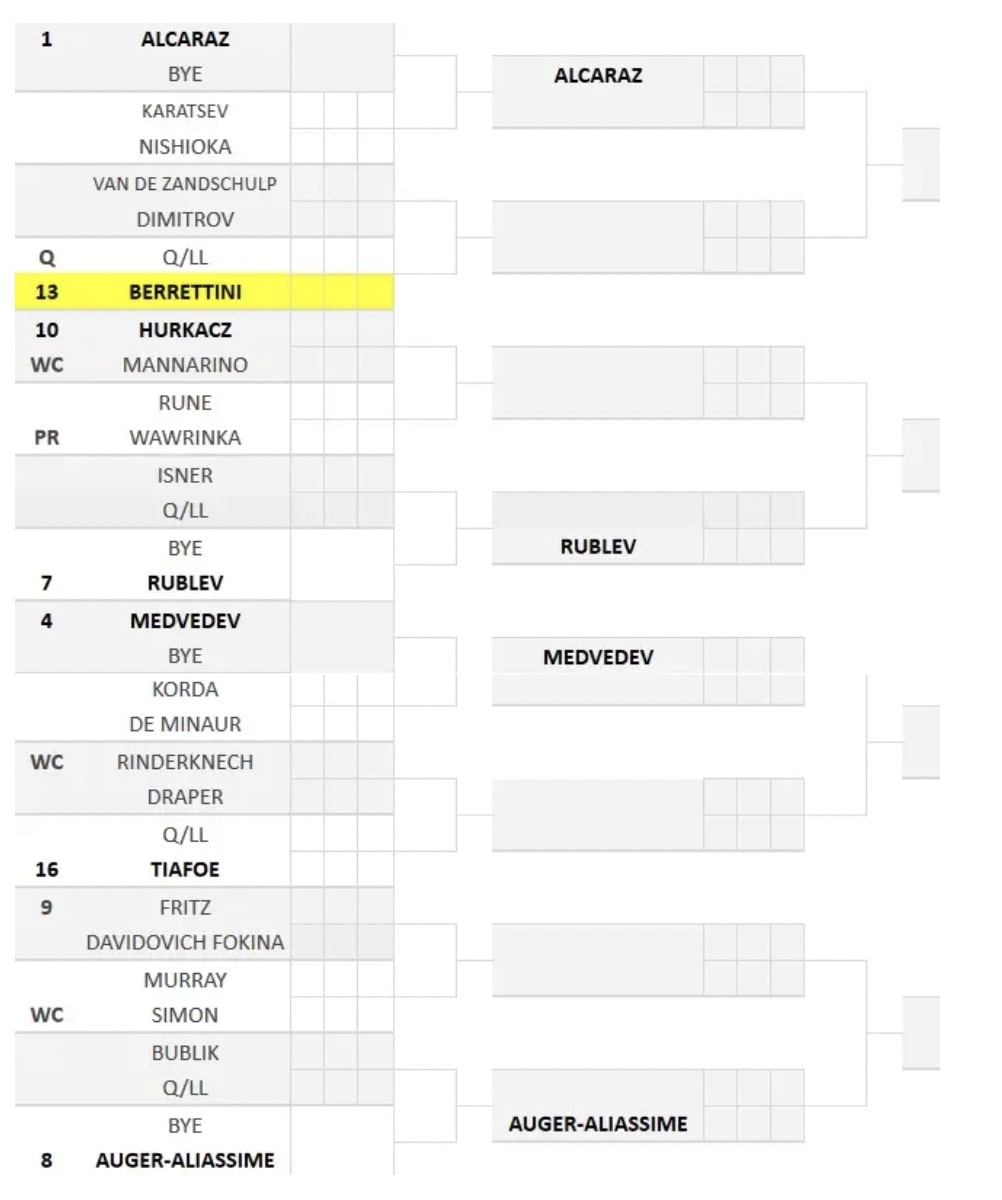Click the second-round RUBLEV box
This screenshot has width=1002, height=1200.
[x=598, y=547]
